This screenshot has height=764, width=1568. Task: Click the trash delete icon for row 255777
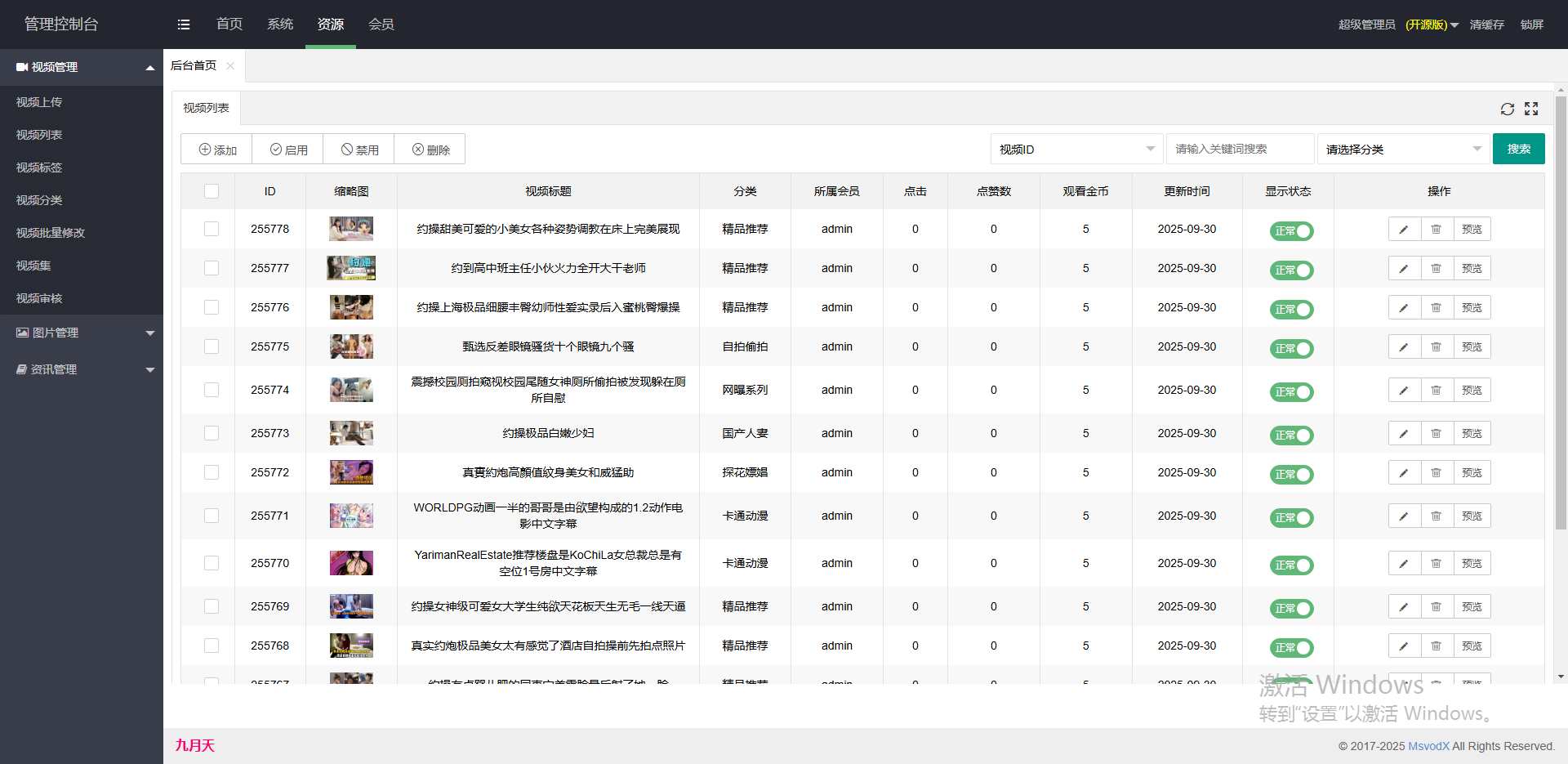pos(1437,269)
